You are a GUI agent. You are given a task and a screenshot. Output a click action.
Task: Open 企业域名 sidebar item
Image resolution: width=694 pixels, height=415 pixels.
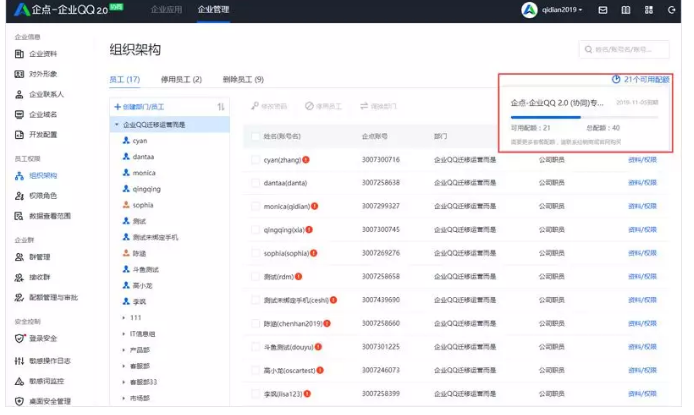click(36, 115)
